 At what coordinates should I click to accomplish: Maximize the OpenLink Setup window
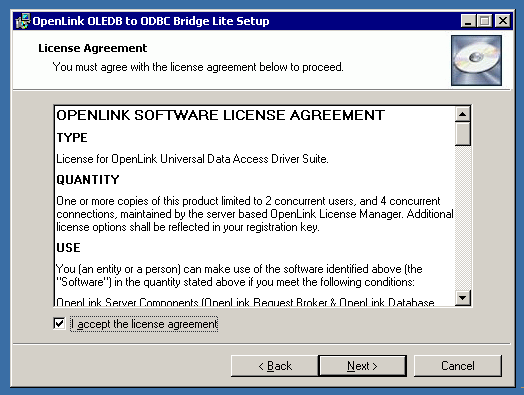[x=484, y=21]
